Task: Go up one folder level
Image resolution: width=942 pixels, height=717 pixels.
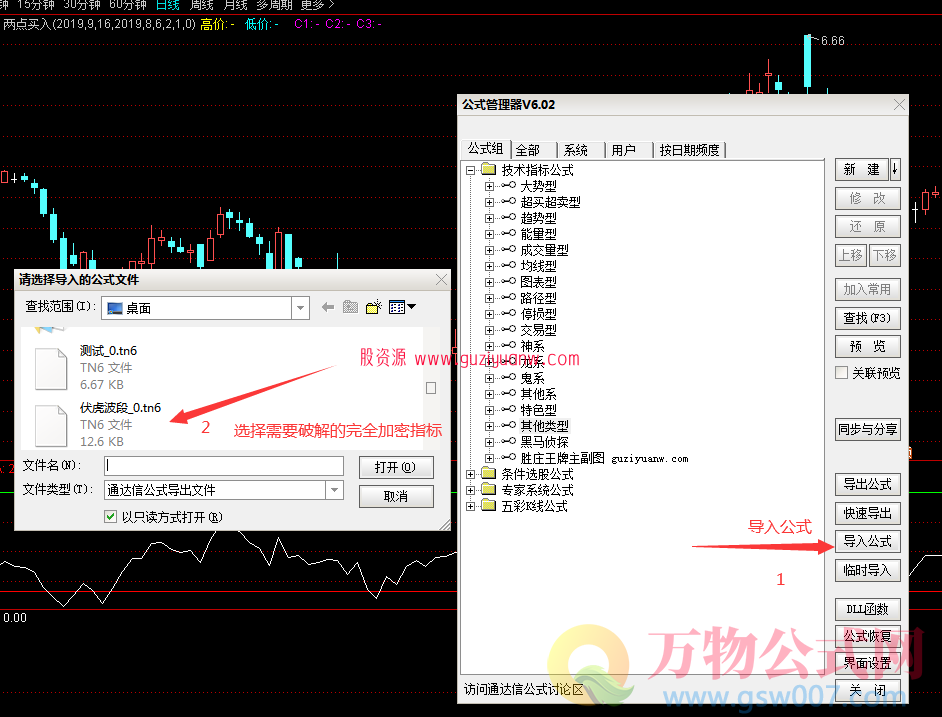Action: [x=350, y=308]
